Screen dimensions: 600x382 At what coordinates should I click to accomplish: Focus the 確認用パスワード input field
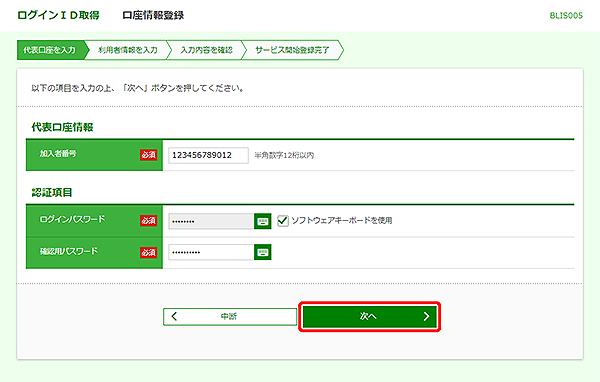pyautogui.click(x=211, y=252)
